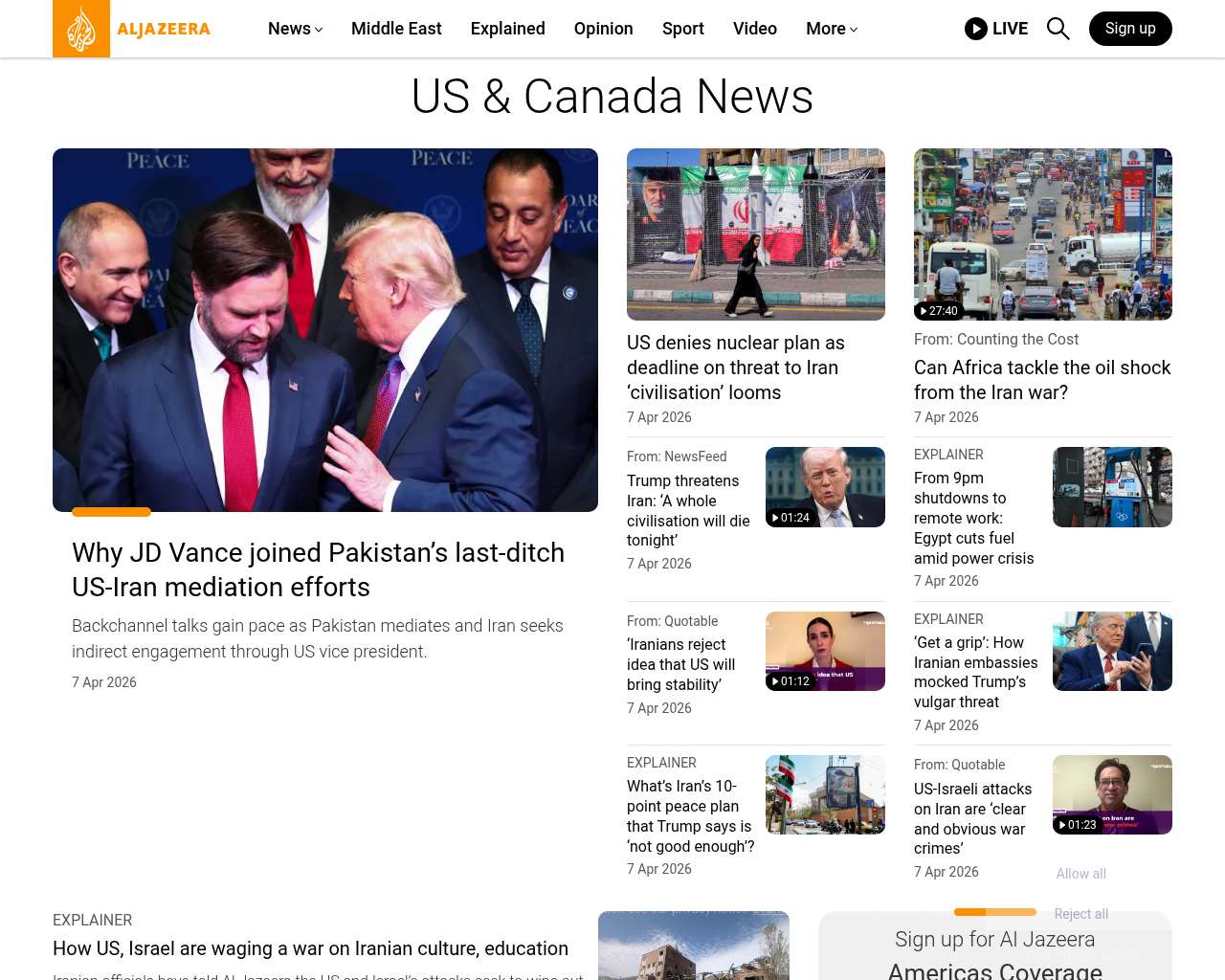Click the bombed building photo thumbnail

click(x=694, y=946)
